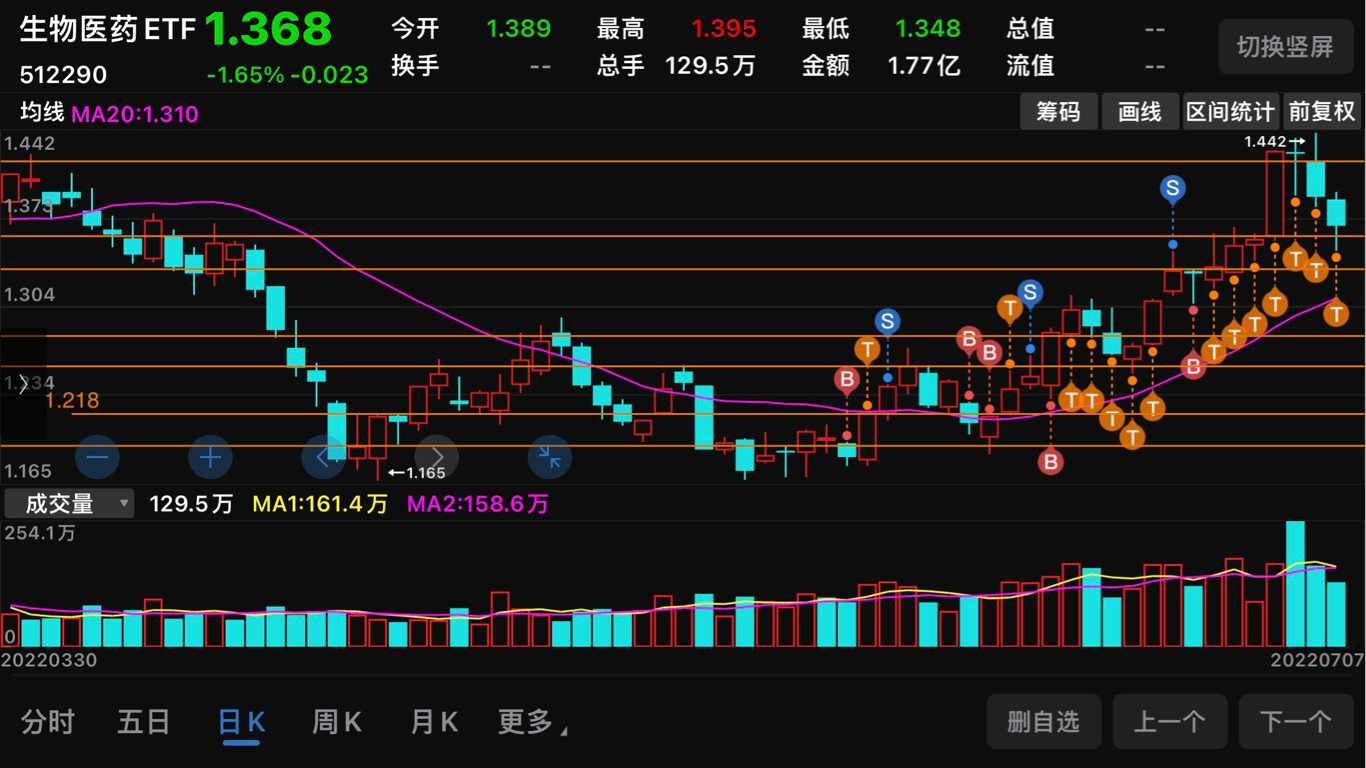Switch to 分时 intraday tab
This screenshot has width=1366, height=768.
(48, 722)
